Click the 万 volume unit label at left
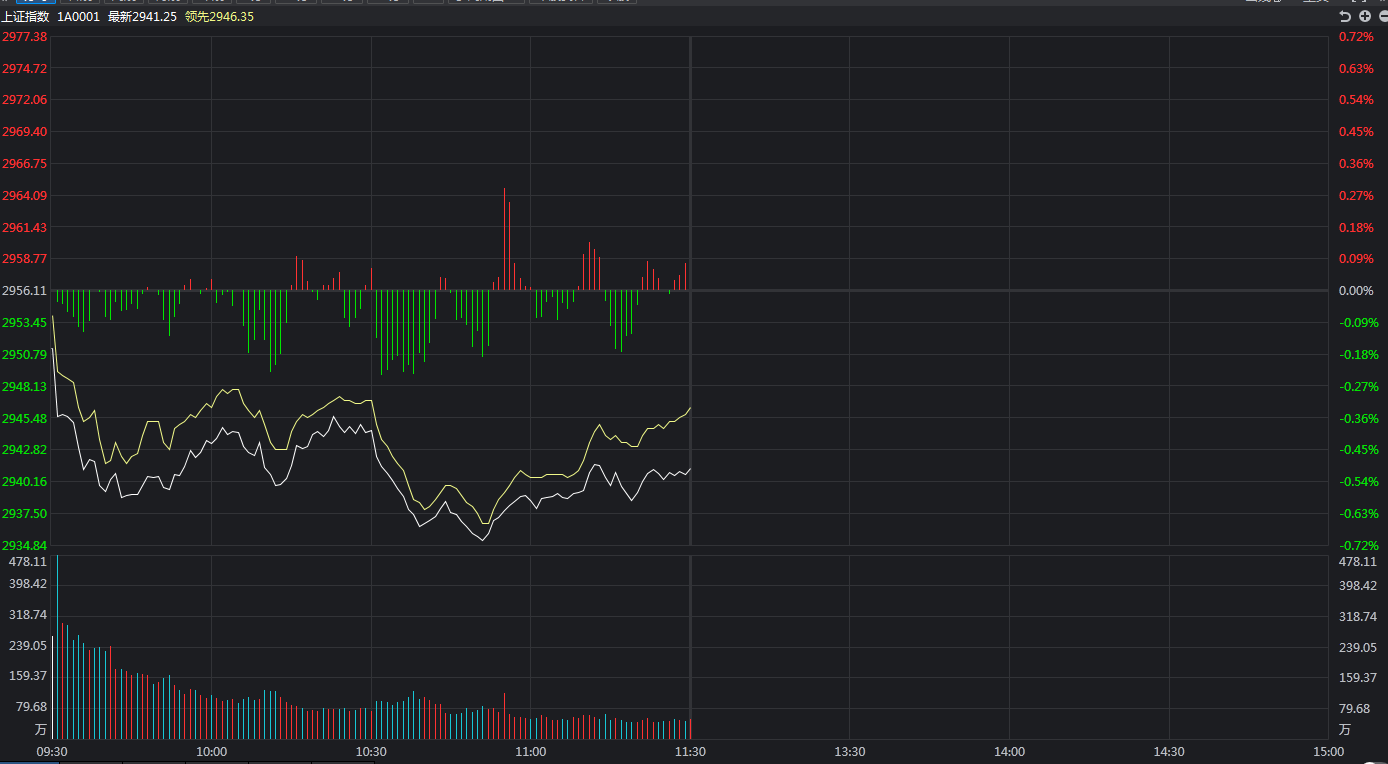Screen dimensions: 1388x764 click(40, 729)
